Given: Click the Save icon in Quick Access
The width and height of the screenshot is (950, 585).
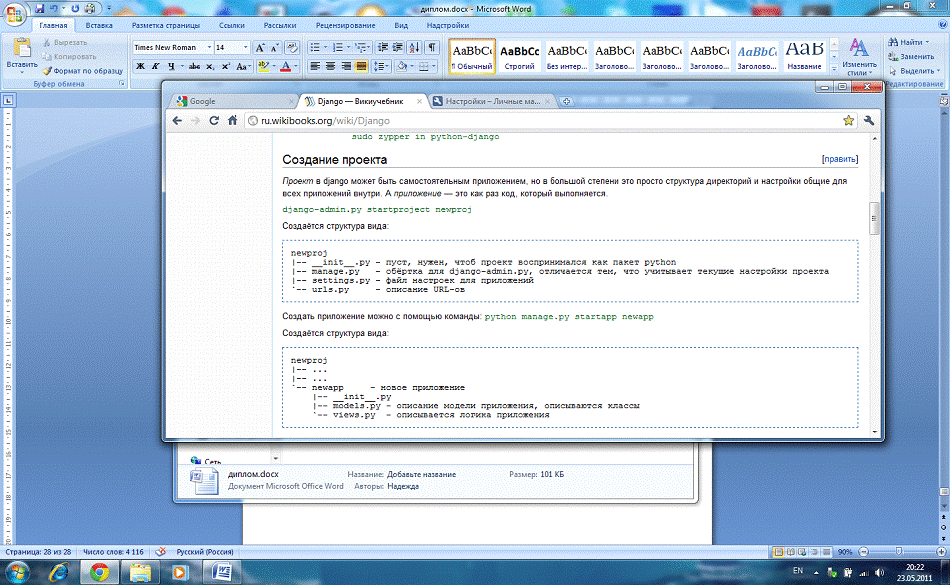Looking at the screenshot, I should pos(39,8).
